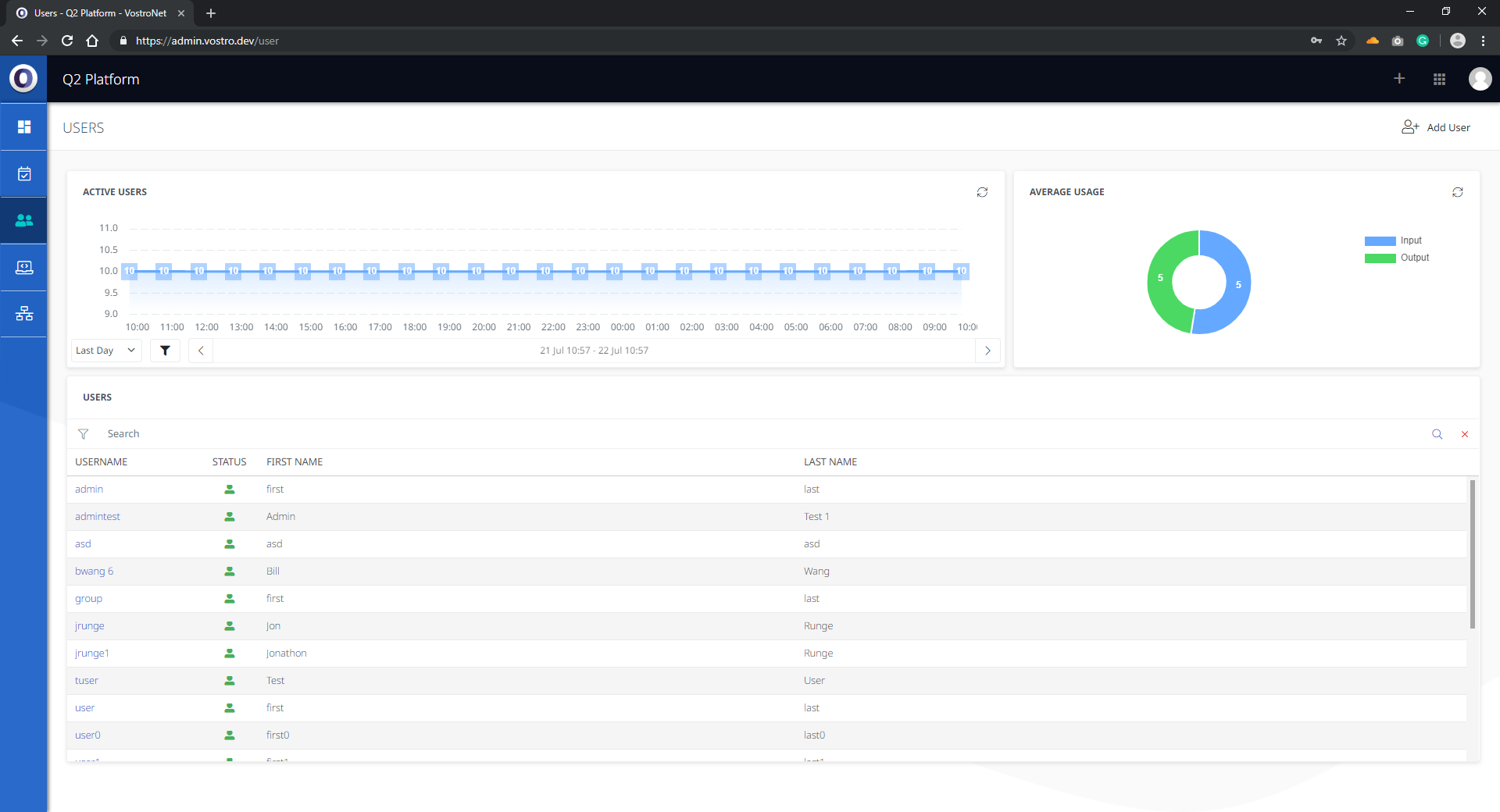This screenshot has height=812, width=1500.
Task: Clear search with the red X
Action: (1465, 434)
